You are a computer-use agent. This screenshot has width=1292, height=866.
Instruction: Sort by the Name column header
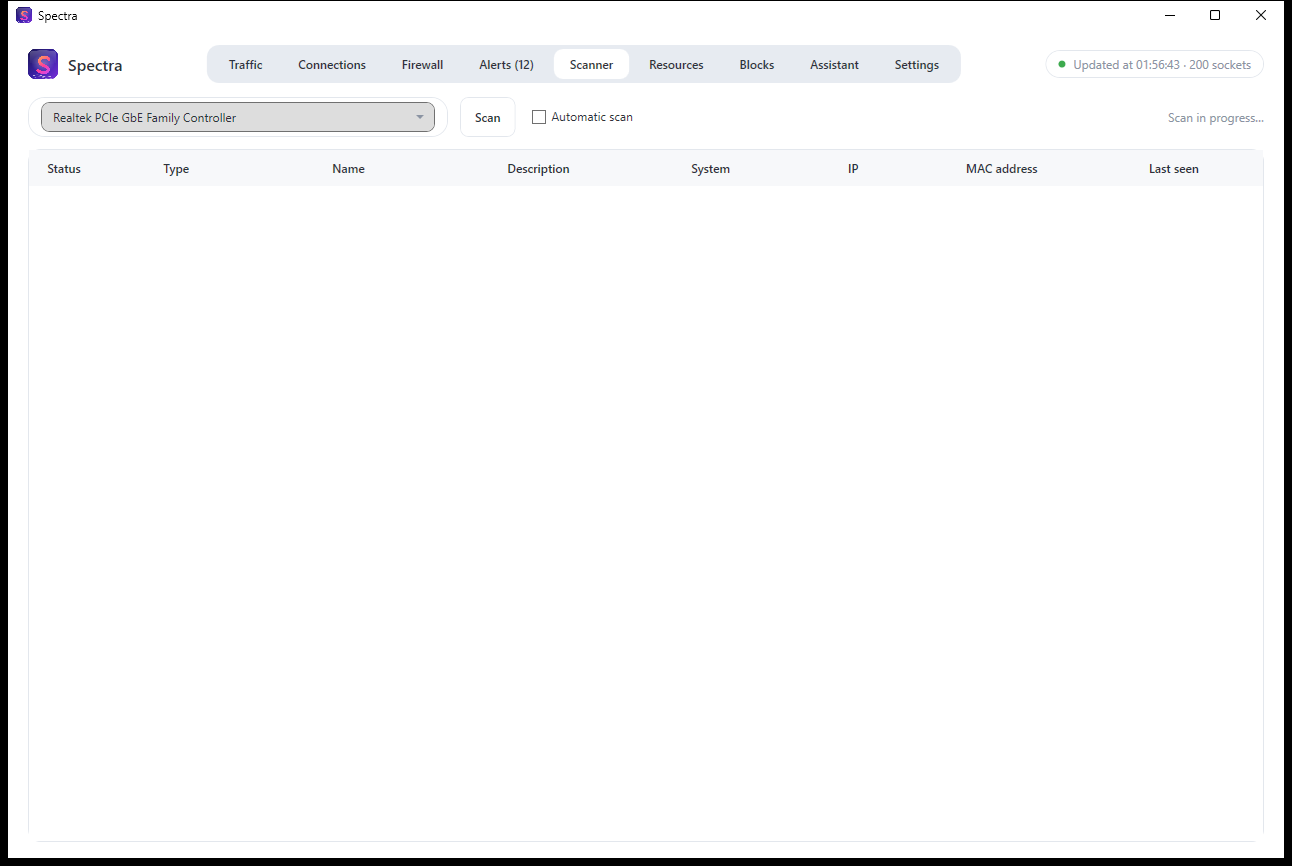348,169
